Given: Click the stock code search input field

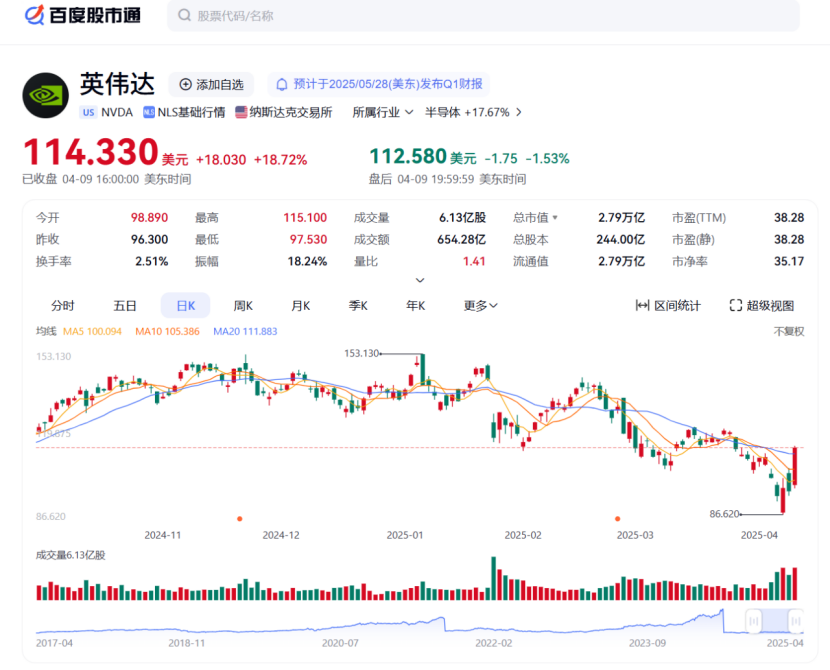Looking at the screenshot, I should tap(480, 16).
